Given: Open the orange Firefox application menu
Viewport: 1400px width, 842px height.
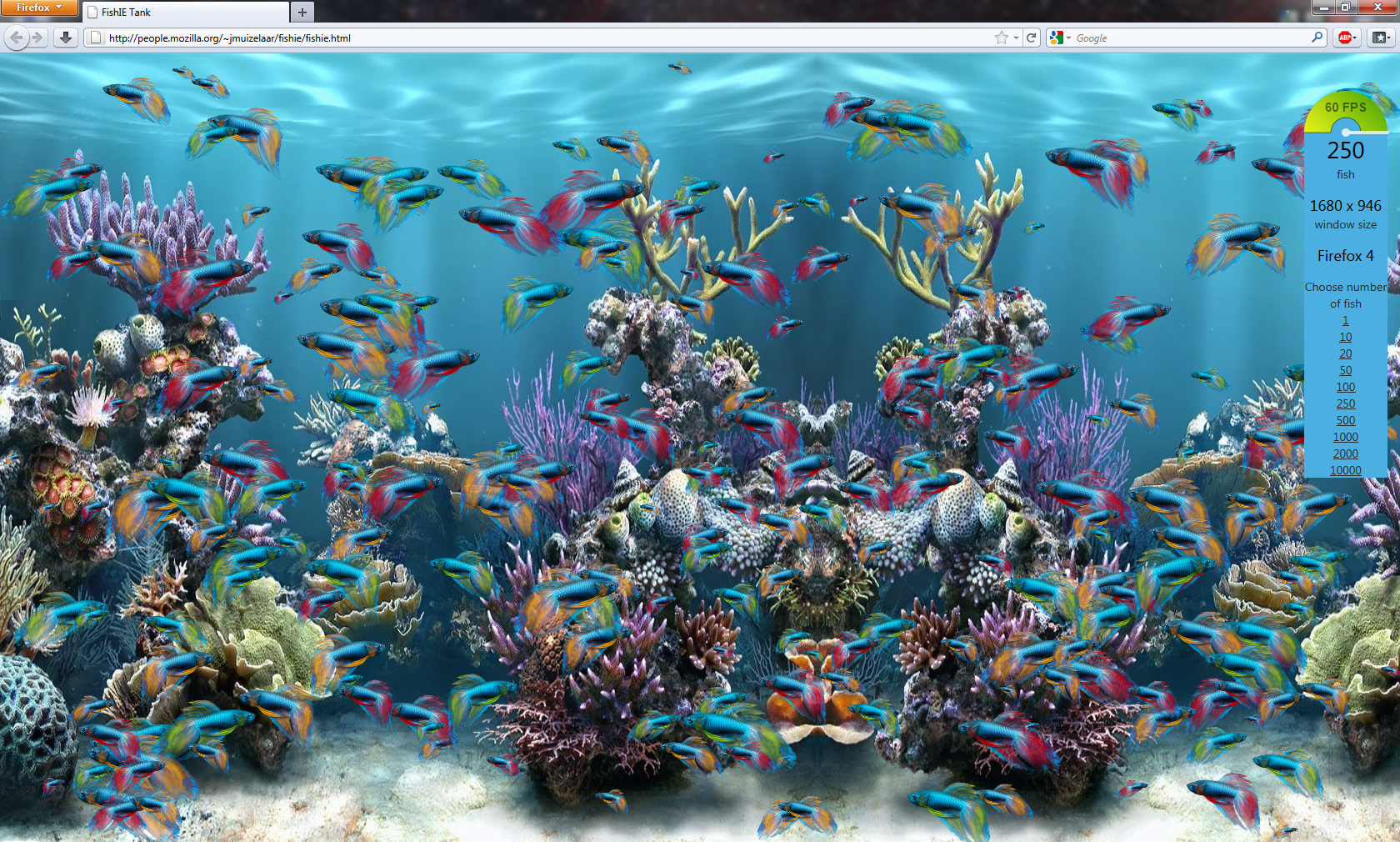Looking at the screenshot, I should [38, 8].
